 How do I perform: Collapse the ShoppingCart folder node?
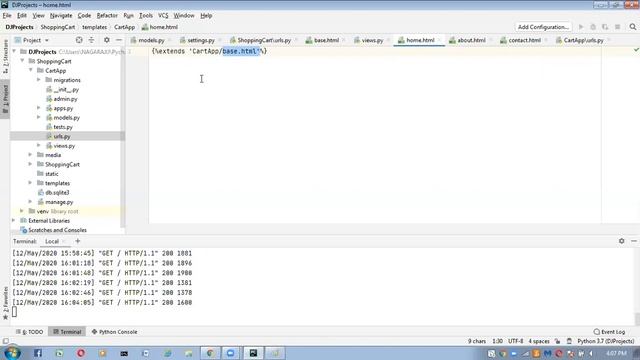[22, 61]
